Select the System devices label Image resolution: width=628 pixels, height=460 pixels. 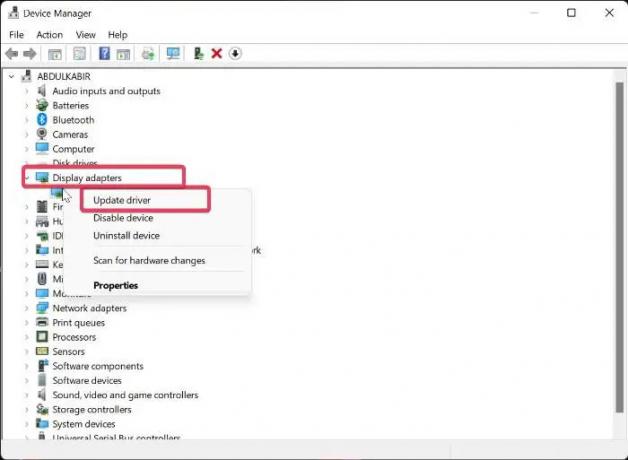[84, 424]
